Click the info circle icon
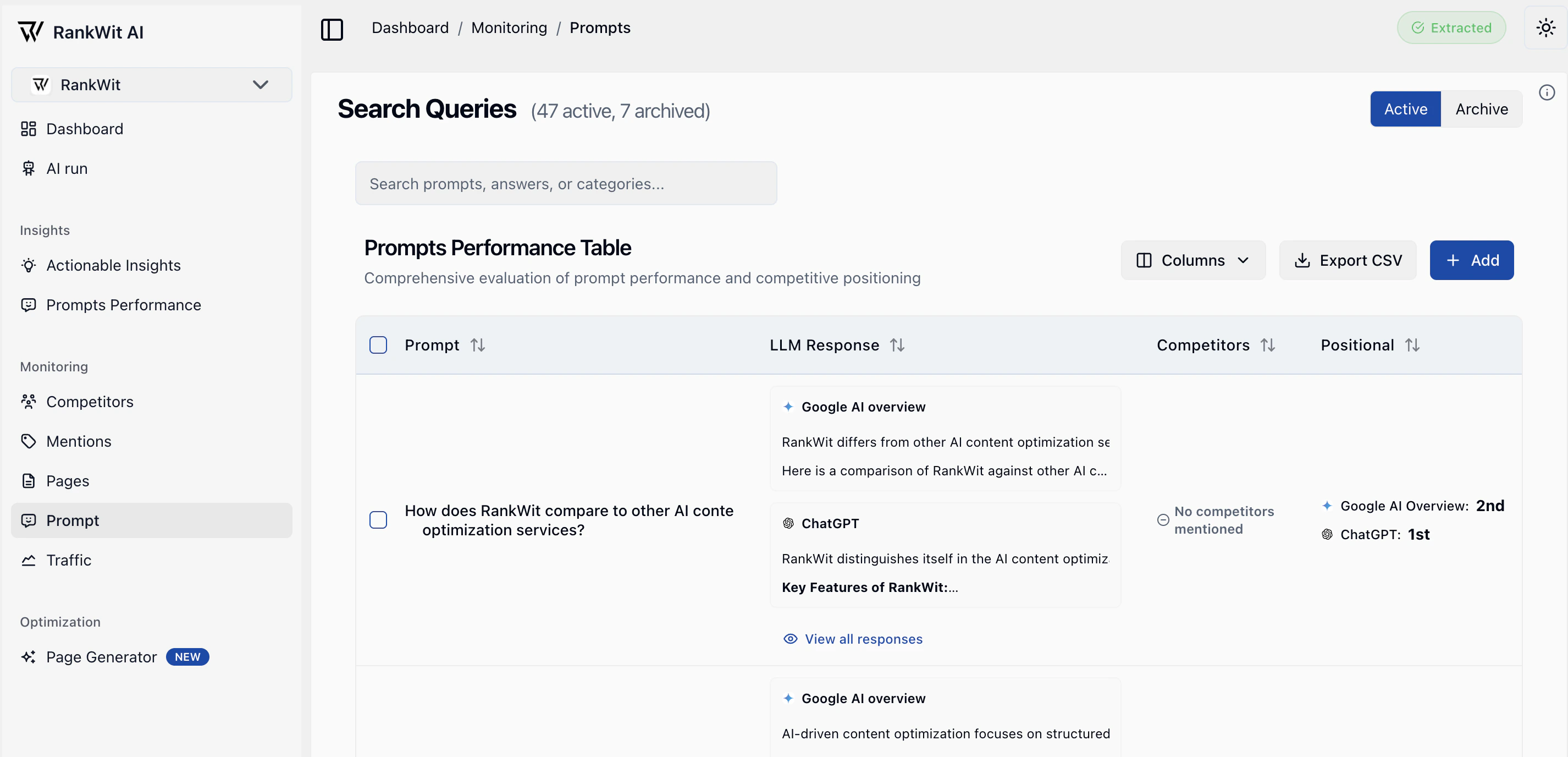Image resolution: width=1568 pixels, height=757 pixels. 1547,92
